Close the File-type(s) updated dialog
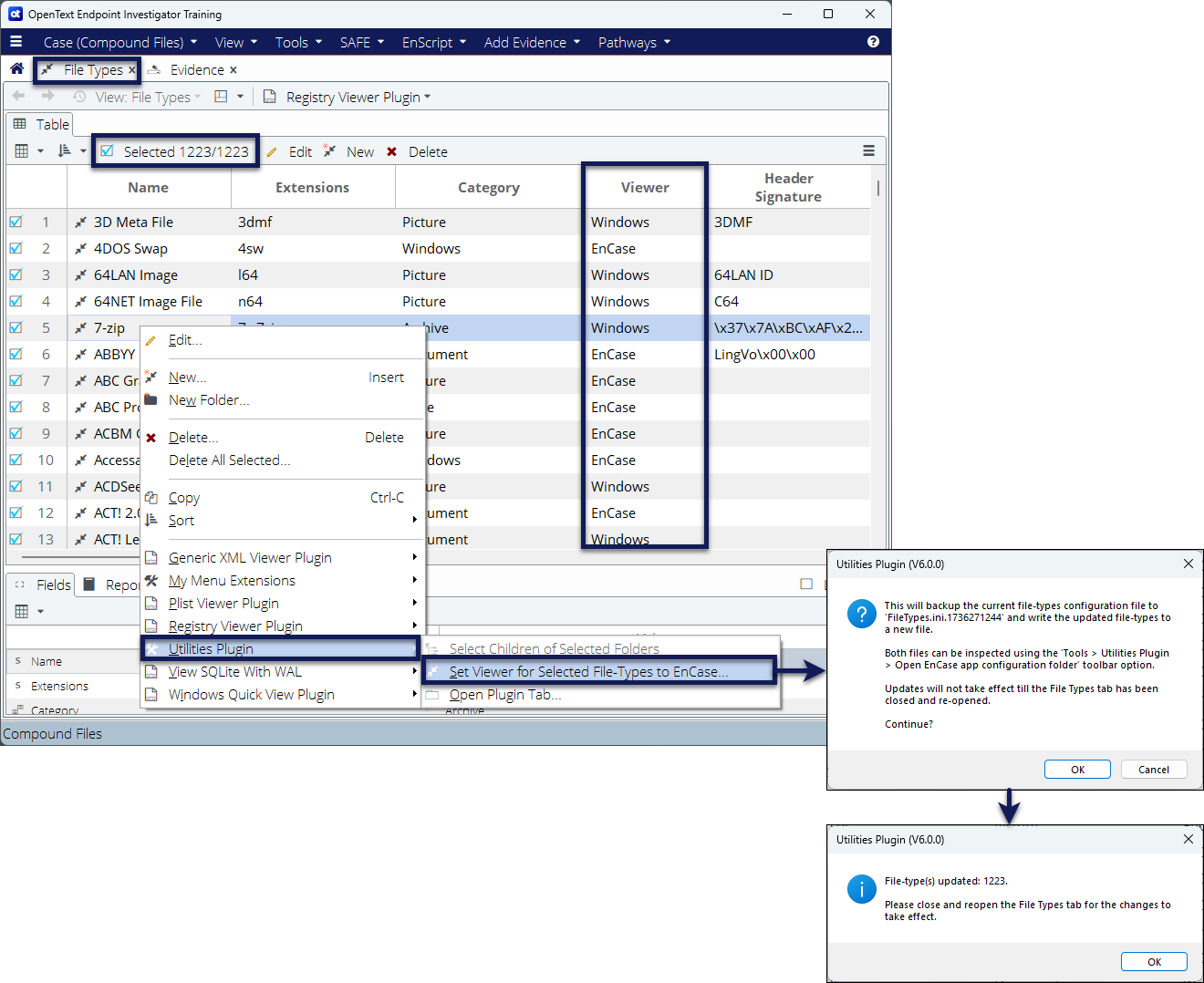1204x983 pixels. click(1188, 839)
